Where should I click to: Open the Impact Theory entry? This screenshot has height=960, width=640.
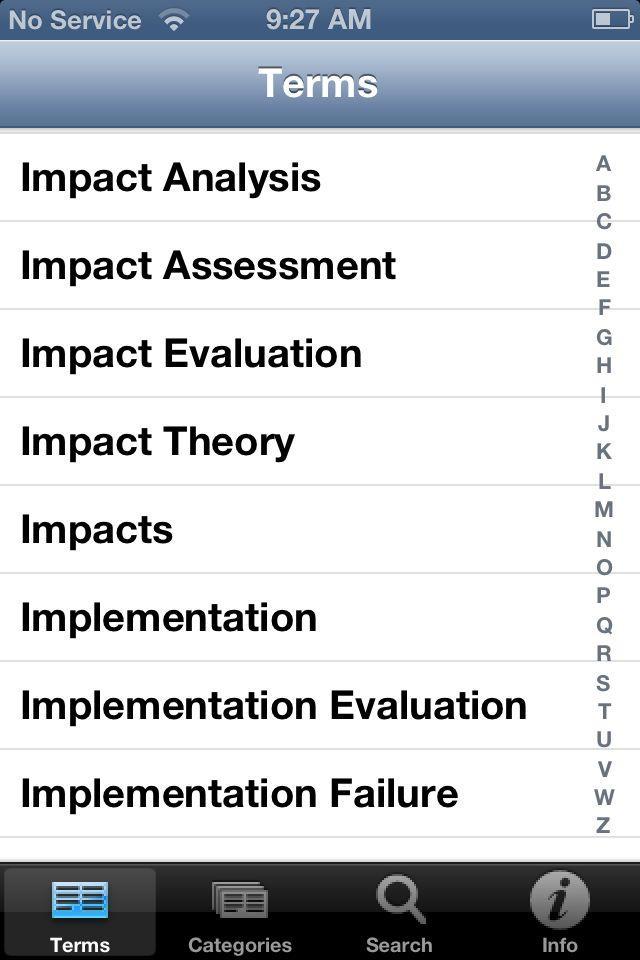click(159, 441)
